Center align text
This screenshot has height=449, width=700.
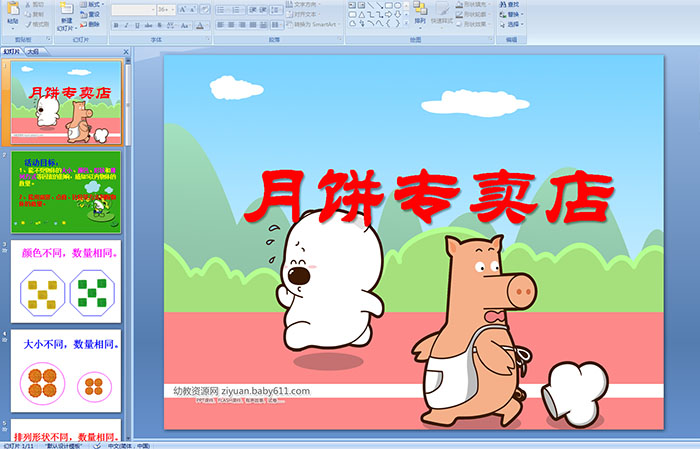(x=231, y=25)
